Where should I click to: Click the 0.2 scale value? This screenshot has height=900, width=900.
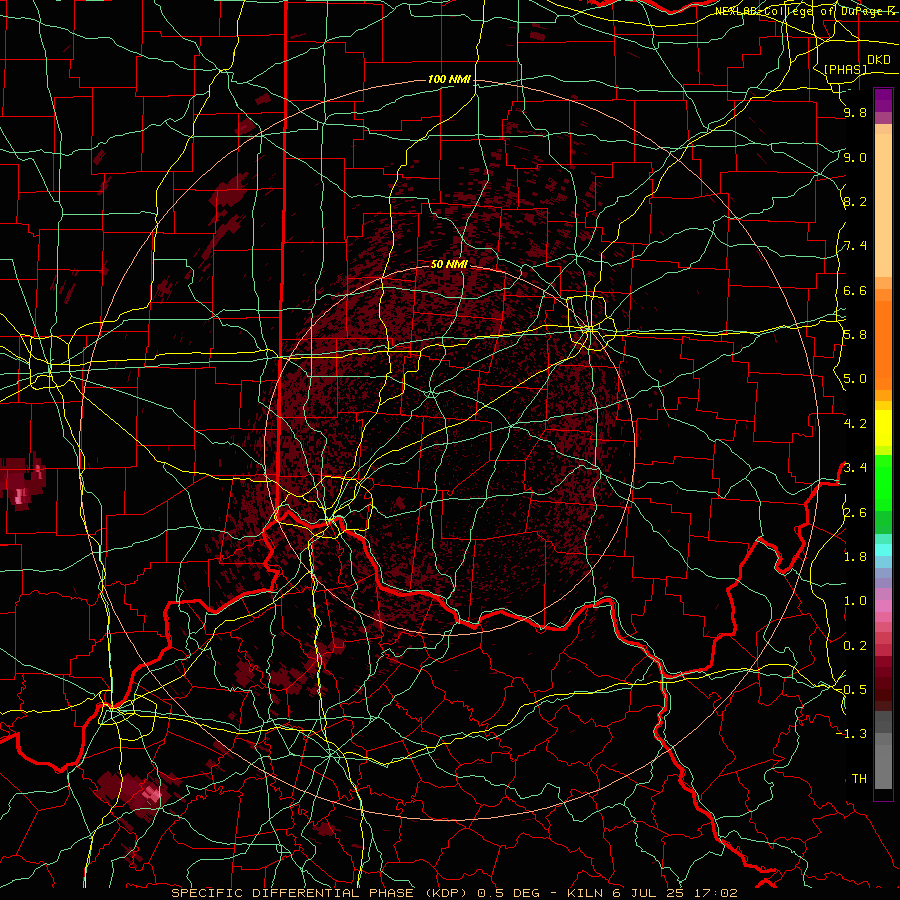[x=855, y=646]
